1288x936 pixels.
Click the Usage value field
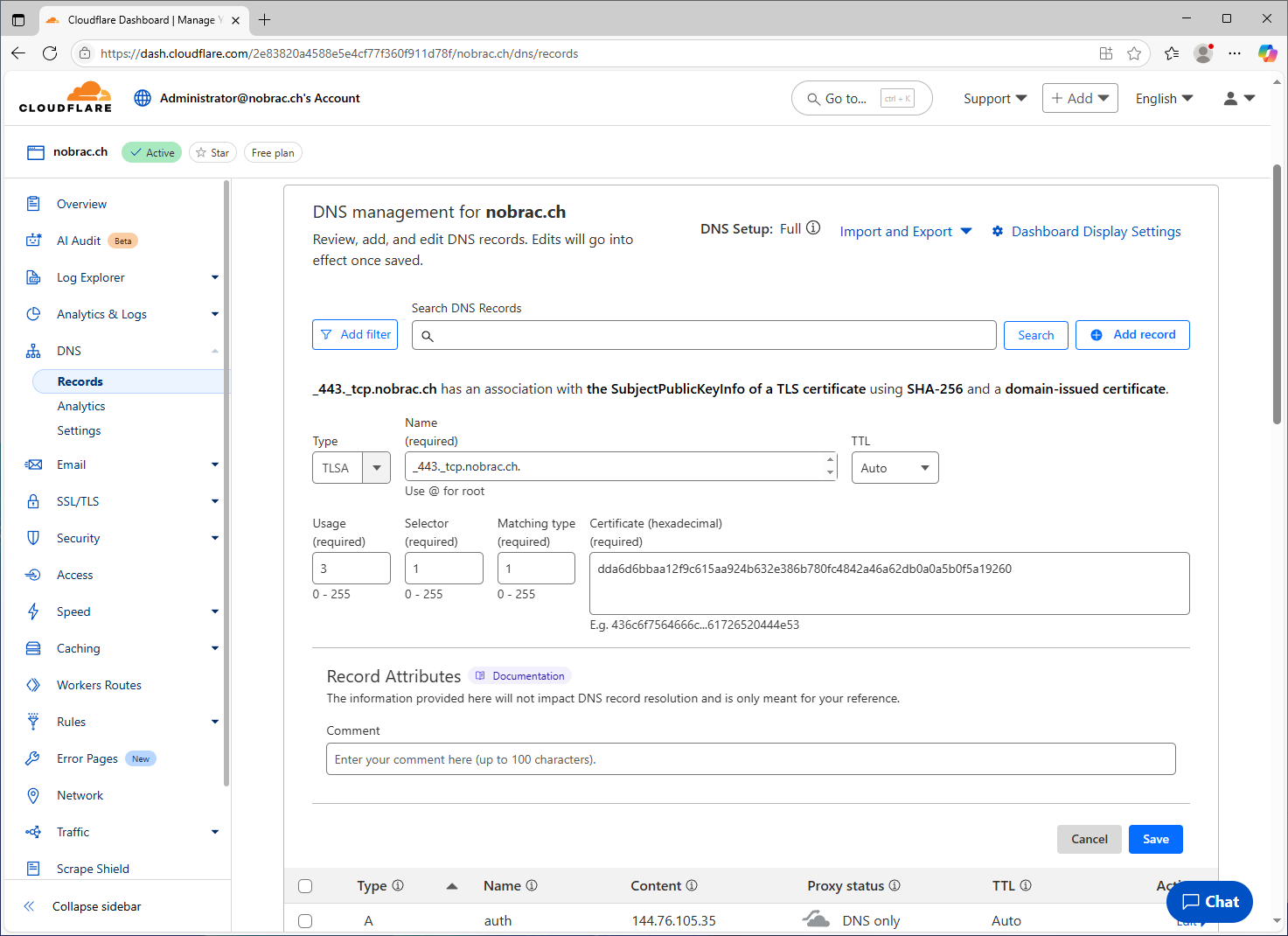[x=352, y=568]
